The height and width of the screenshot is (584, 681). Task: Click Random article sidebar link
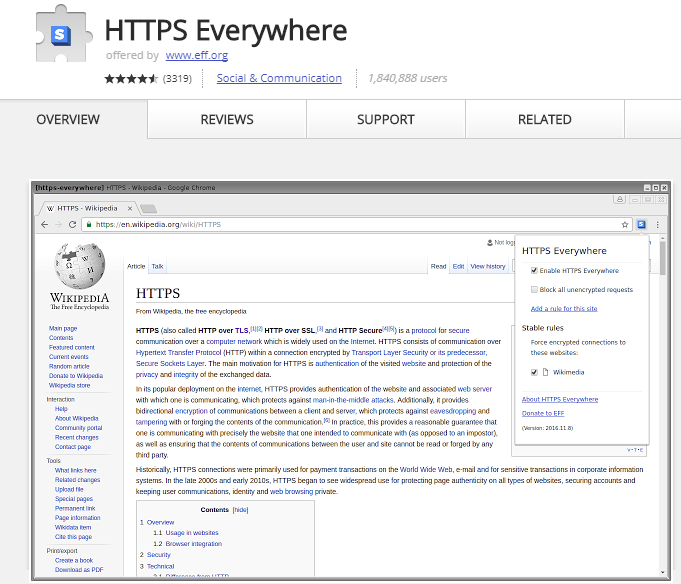click(x=69, y=366)
